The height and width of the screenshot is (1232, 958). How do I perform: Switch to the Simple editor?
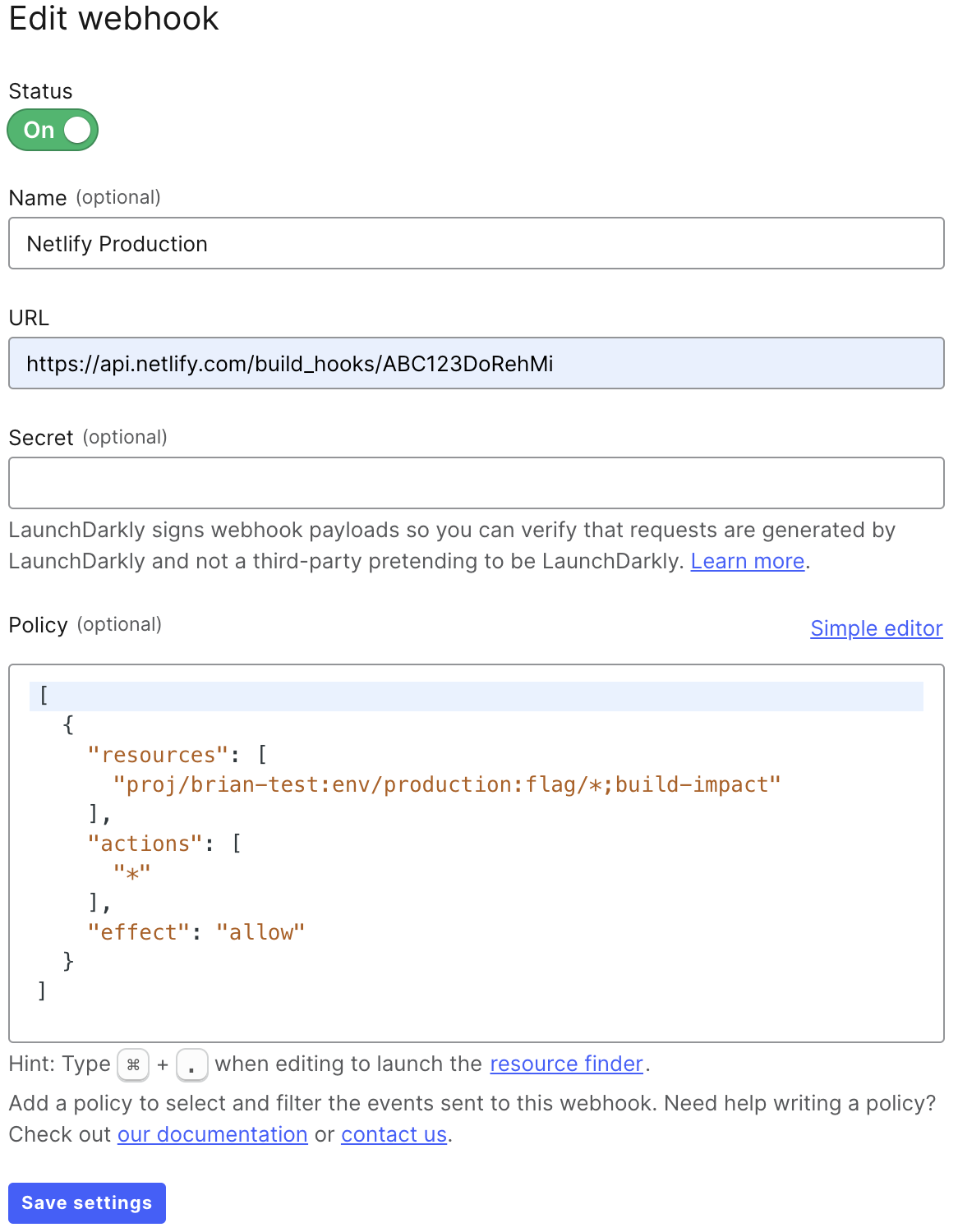point(876,628)
